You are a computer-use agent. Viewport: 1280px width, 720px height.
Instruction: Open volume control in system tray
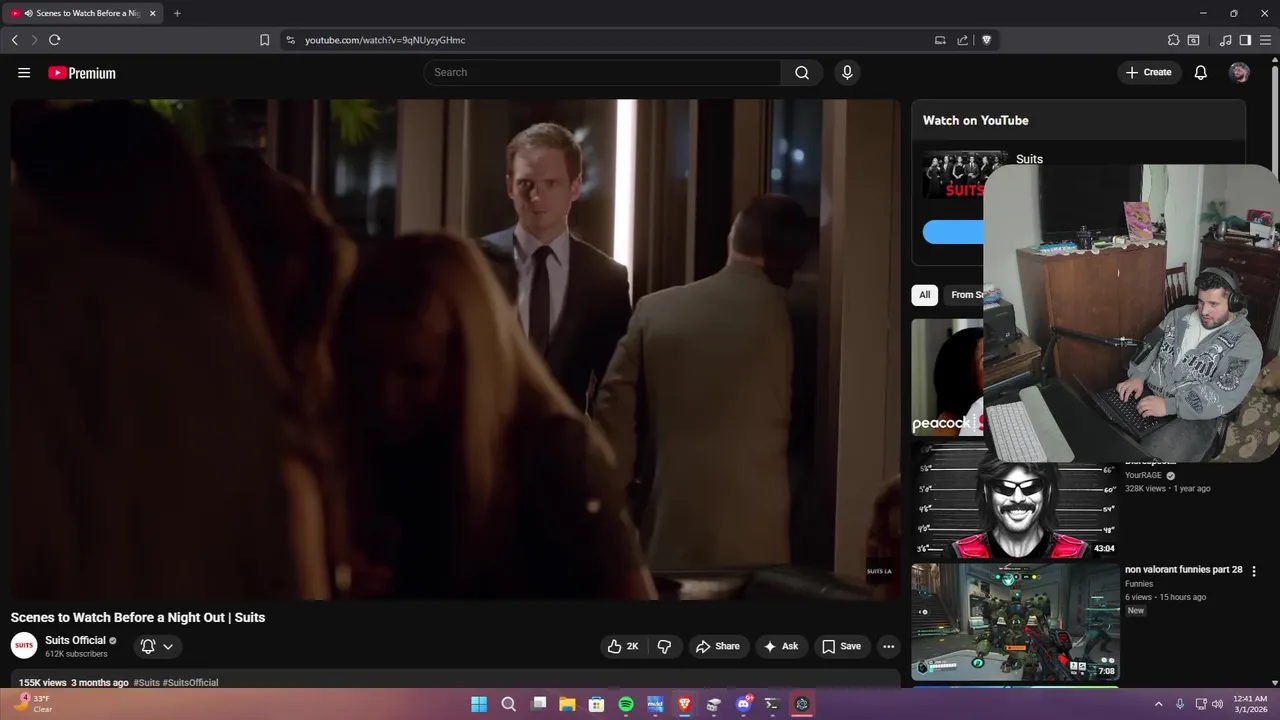pyautogui.click(x=1217, y=704)
